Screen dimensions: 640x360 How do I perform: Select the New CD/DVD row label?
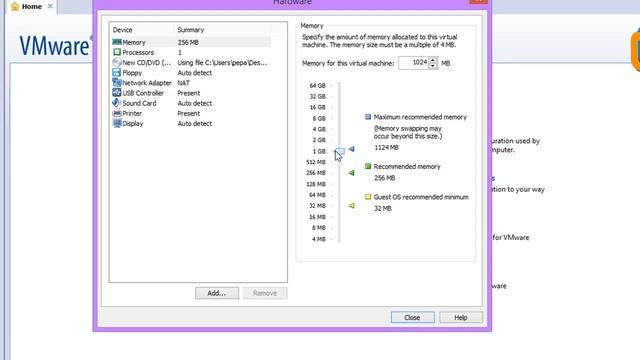coord(147,63)
